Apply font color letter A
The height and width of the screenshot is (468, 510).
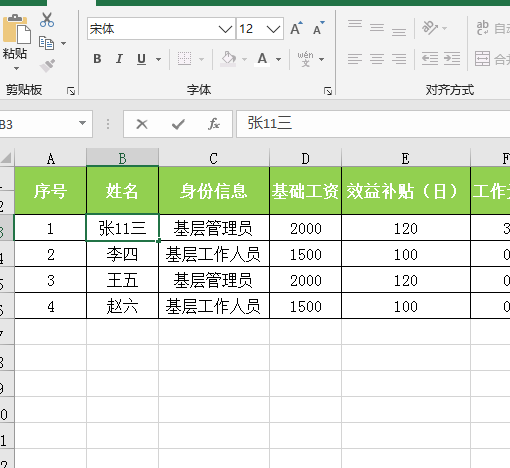[x=262, y=59]
